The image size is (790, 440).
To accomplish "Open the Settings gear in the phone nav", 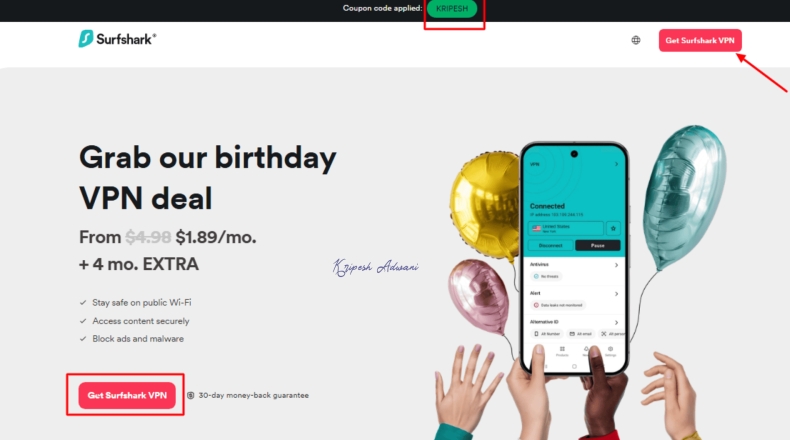I will click(x=610, y=351).
